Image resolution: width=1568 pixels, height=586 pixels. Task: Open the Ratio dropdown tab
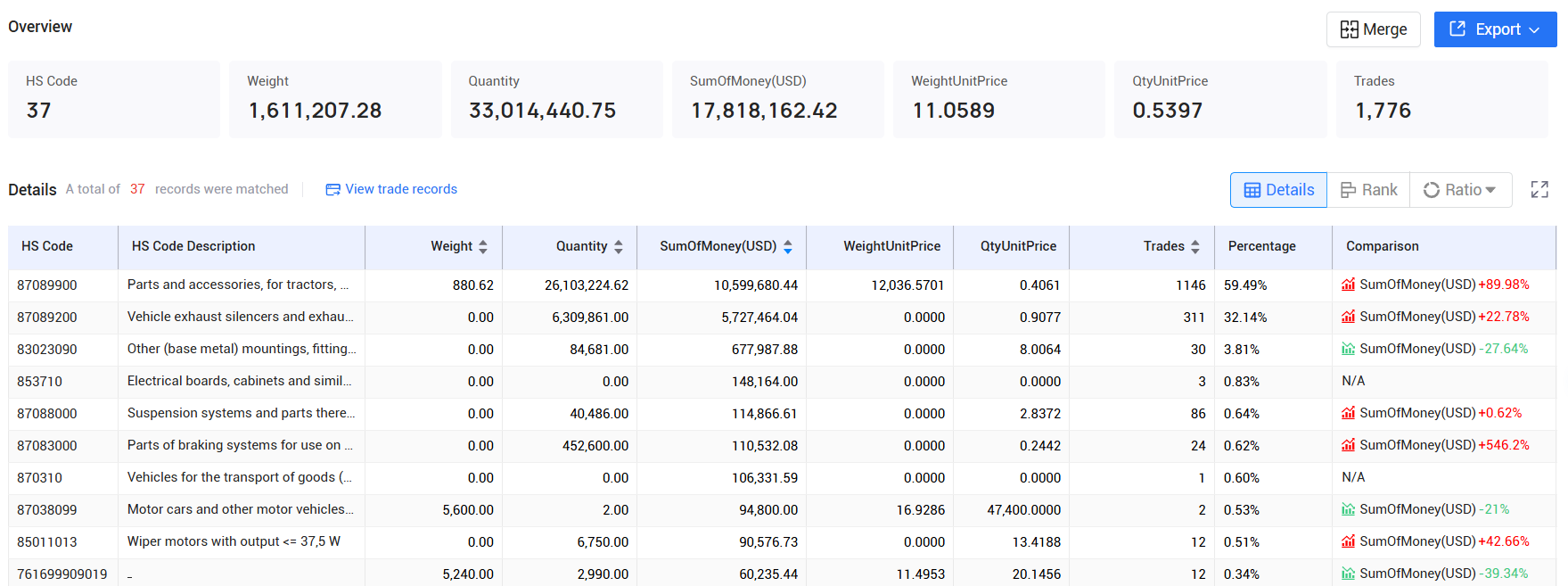click(x=1460, y=190)
